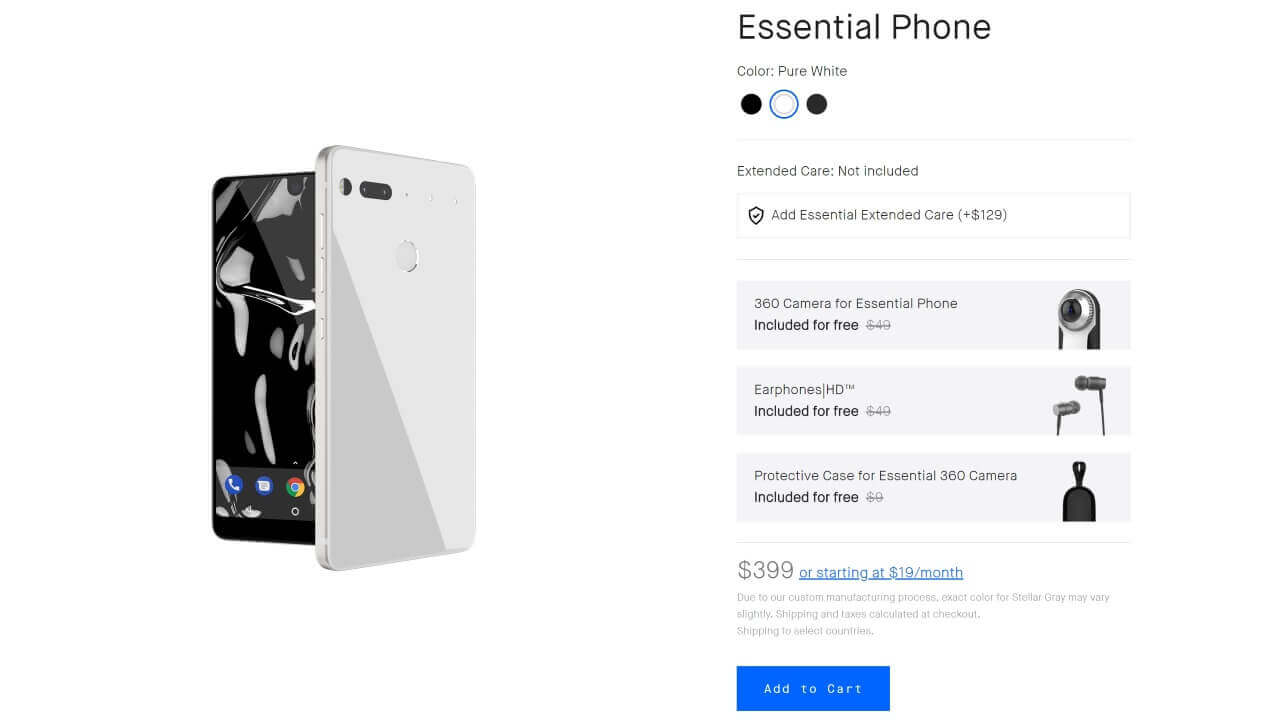The height and width of the screenshot is (720, 1280).
Task: Click the fingerprint sensor on the phone back
Action: click(x=406, y=256)
